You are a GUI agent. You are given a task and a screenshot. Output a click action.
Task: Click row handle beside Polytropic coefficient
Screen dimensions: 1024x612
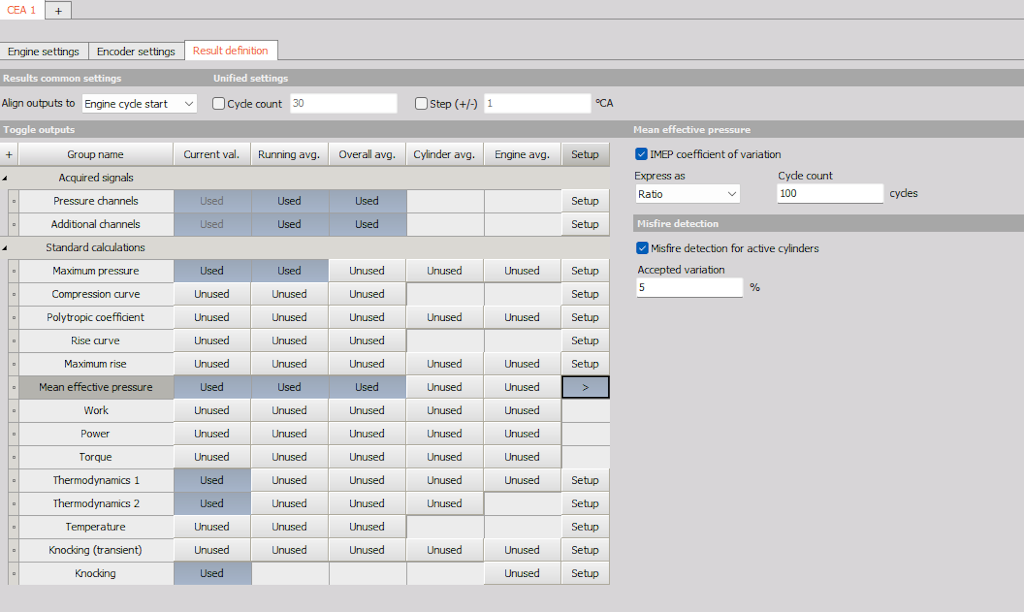pos(14,317)
